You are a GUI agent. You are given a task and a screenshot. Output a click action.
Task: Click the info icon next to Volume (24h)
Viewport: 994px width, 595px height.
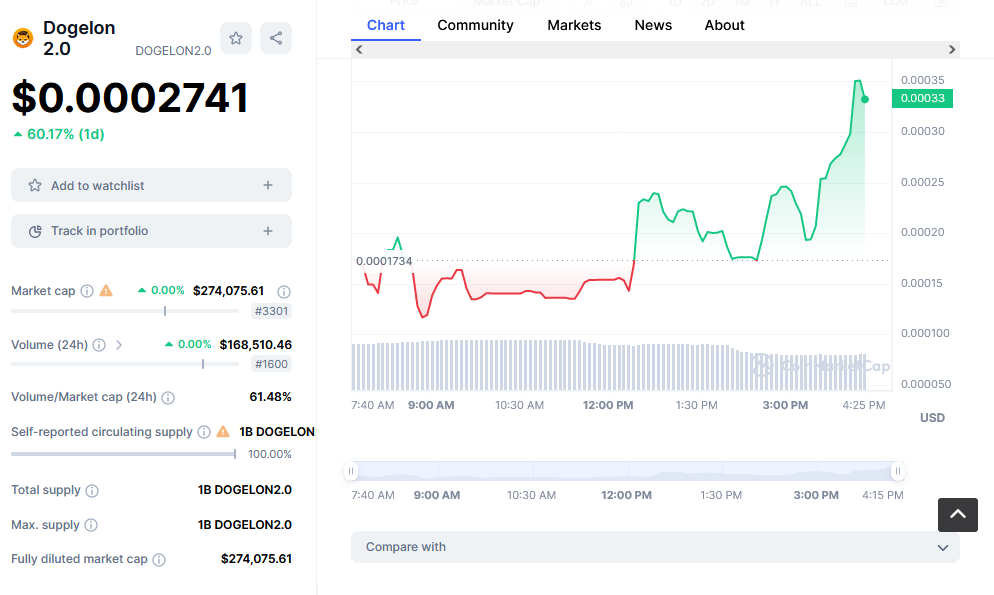(99, 345)
